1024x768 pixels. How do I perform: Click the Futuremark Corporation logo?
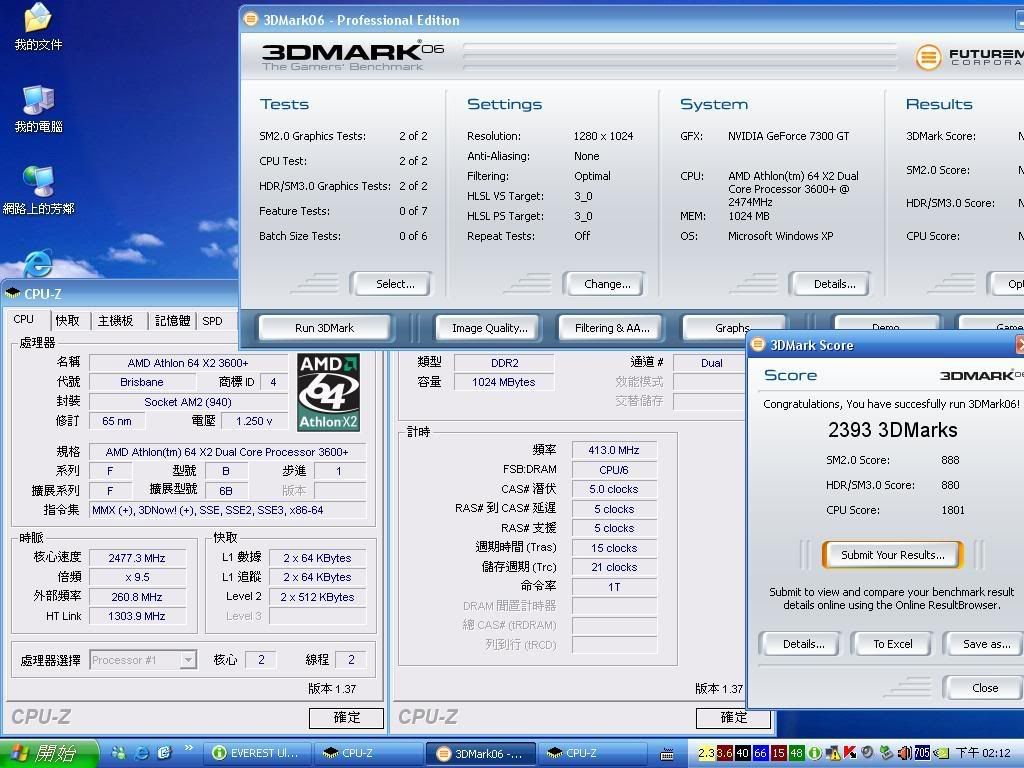(968, 57)
